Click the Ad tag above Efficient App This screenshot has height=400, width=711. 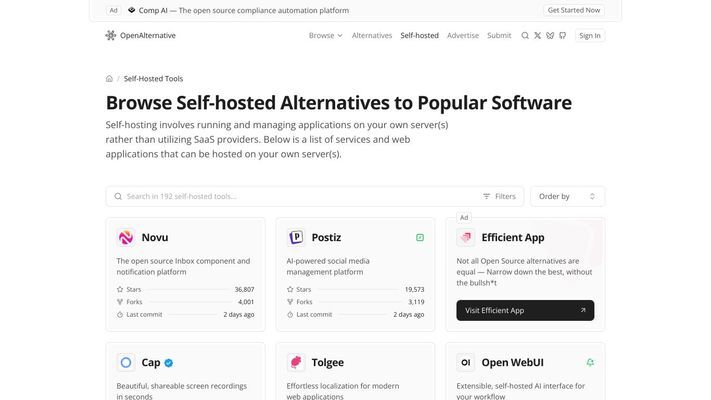pyautogui.click(x=464, y=218)
